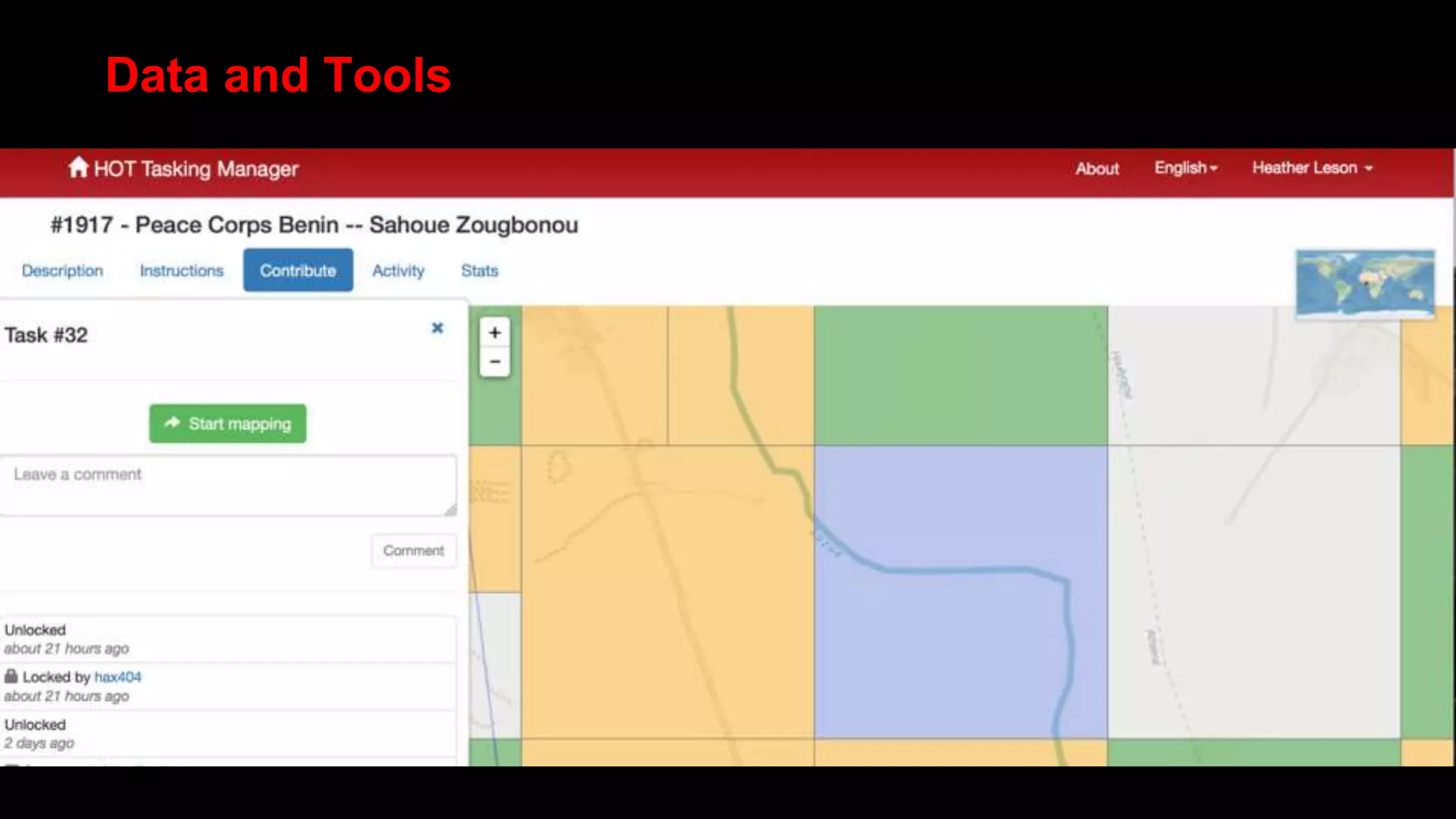
Task: Select the green task square above blue square
Action: click(960, 375)
